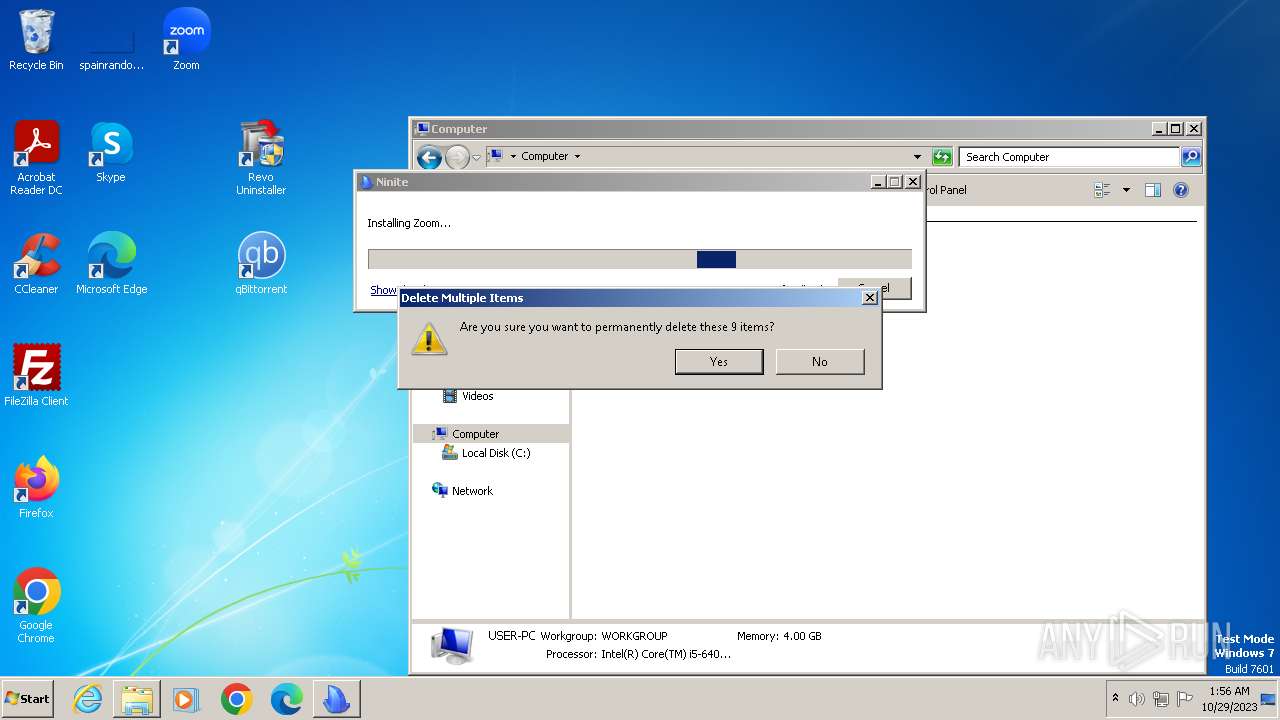Viewport: 1280px width, 720px height.
Task: Open Microsoft Edge desktop shortcut
Action: pyautogui.click(x=111, y=264)
